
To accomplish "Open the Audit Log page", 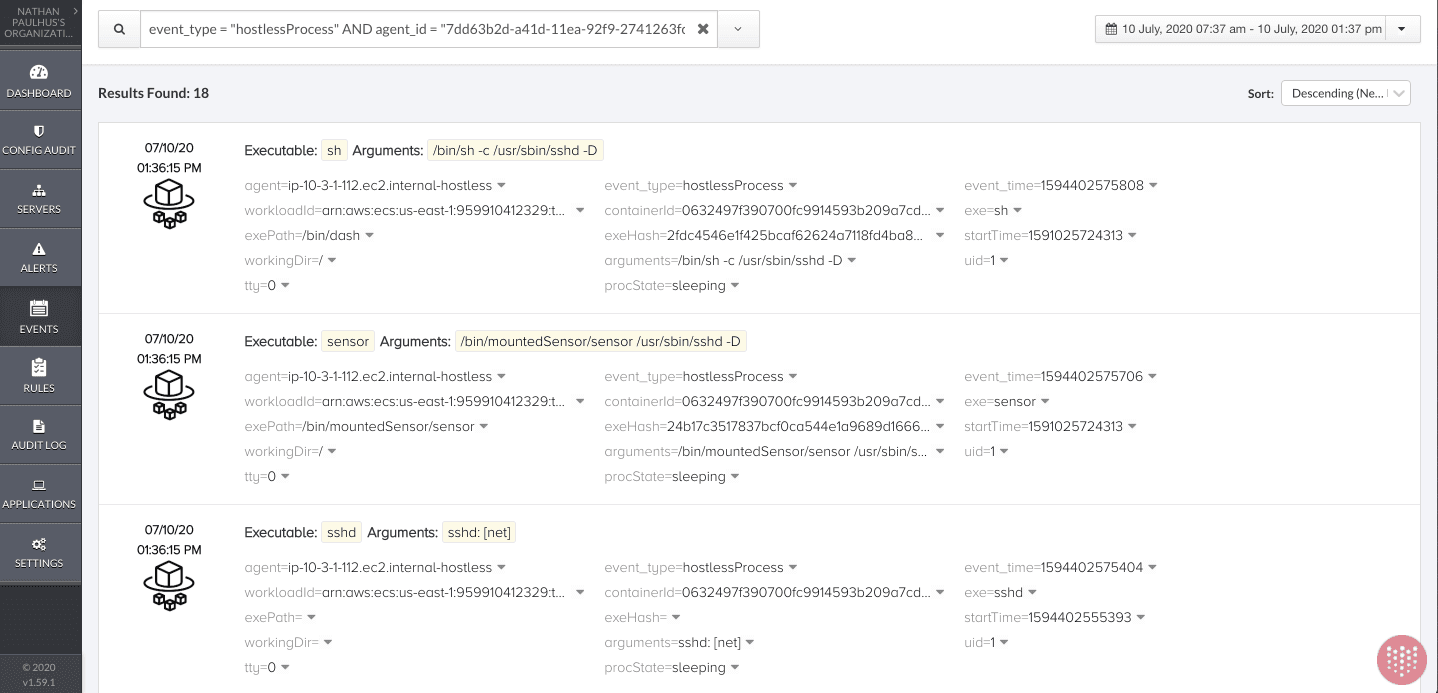I will click(x=40, y=434).
